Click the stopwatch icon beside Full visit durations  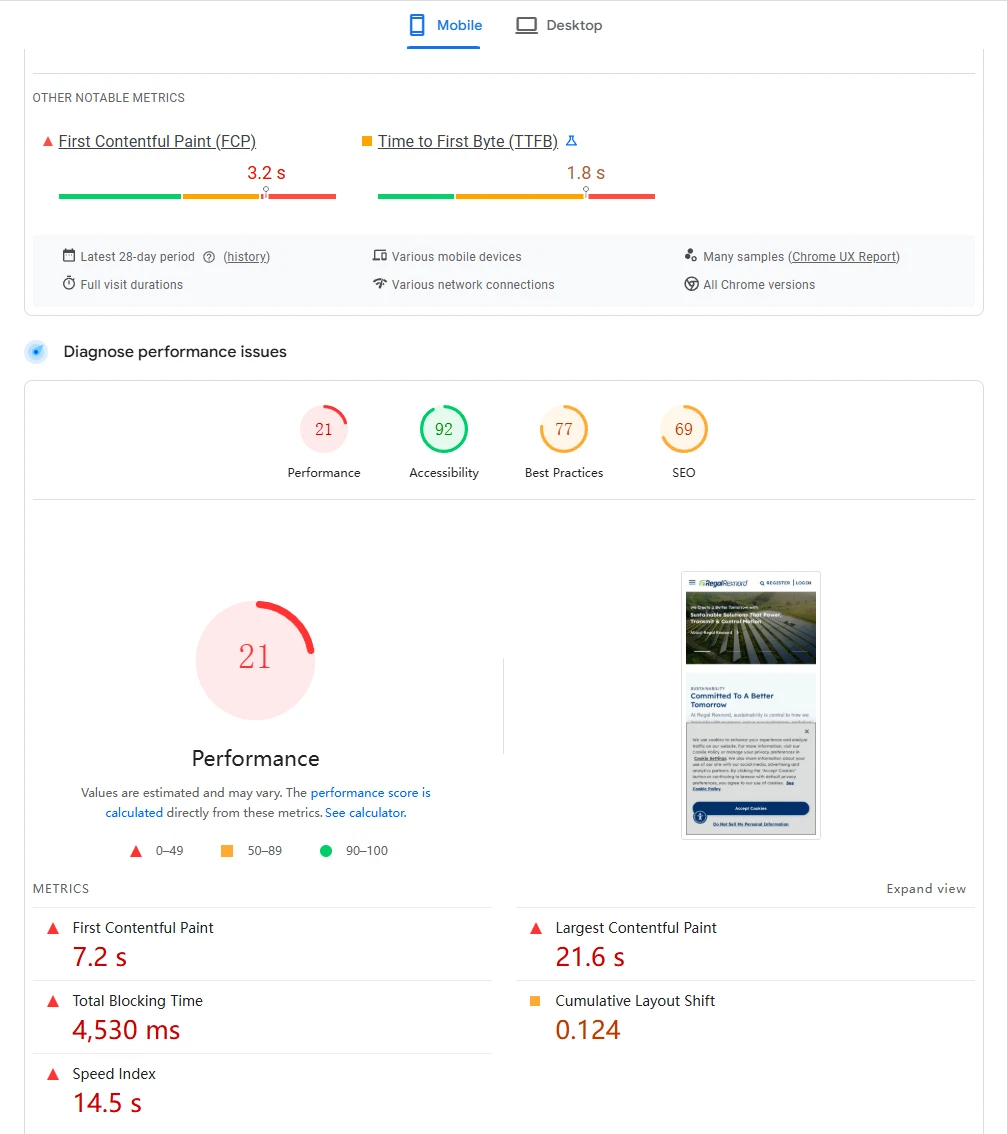point(69,283)
